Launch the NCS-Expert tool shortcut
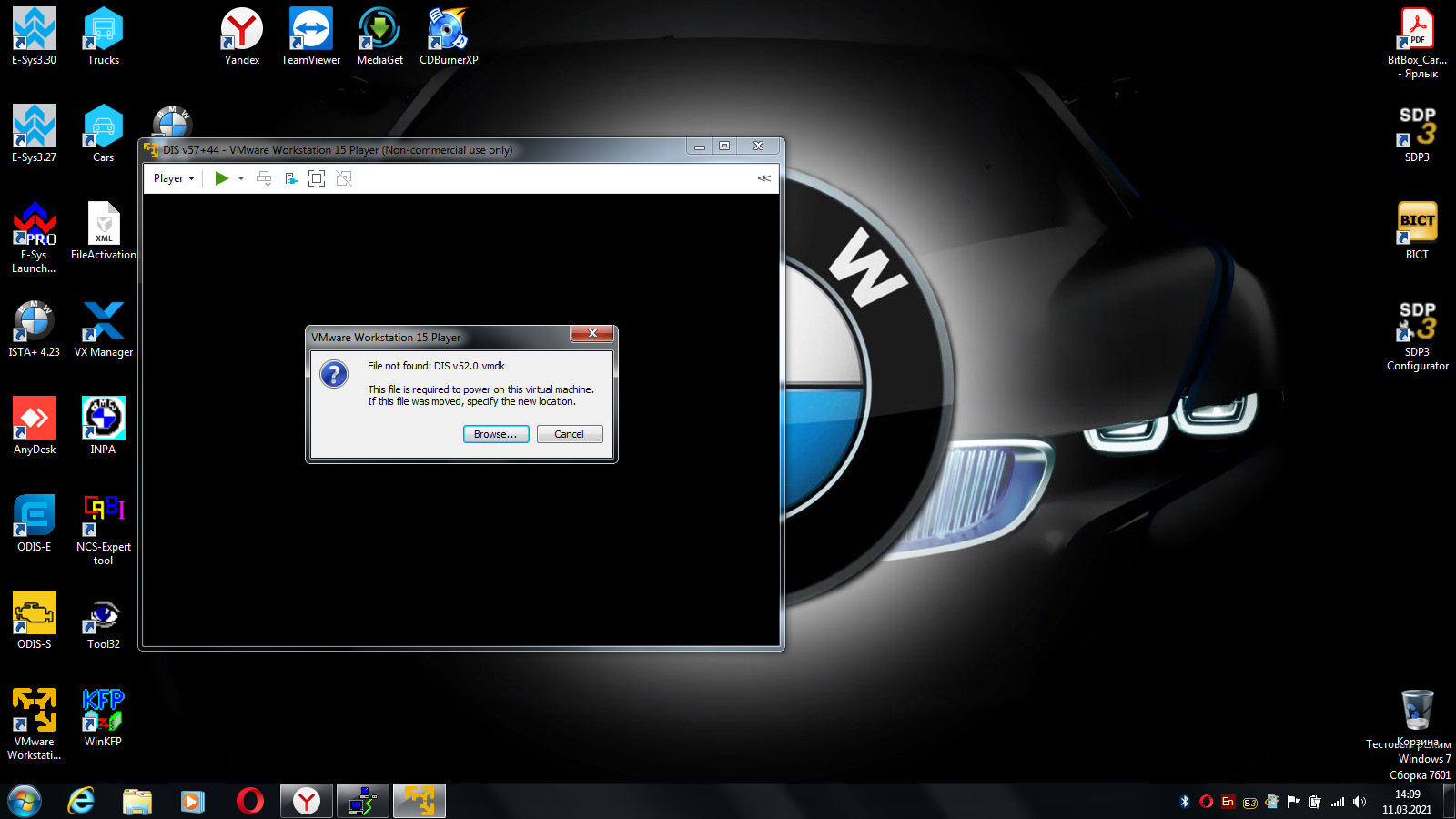The image size is (1456, 819). [104, 530]
